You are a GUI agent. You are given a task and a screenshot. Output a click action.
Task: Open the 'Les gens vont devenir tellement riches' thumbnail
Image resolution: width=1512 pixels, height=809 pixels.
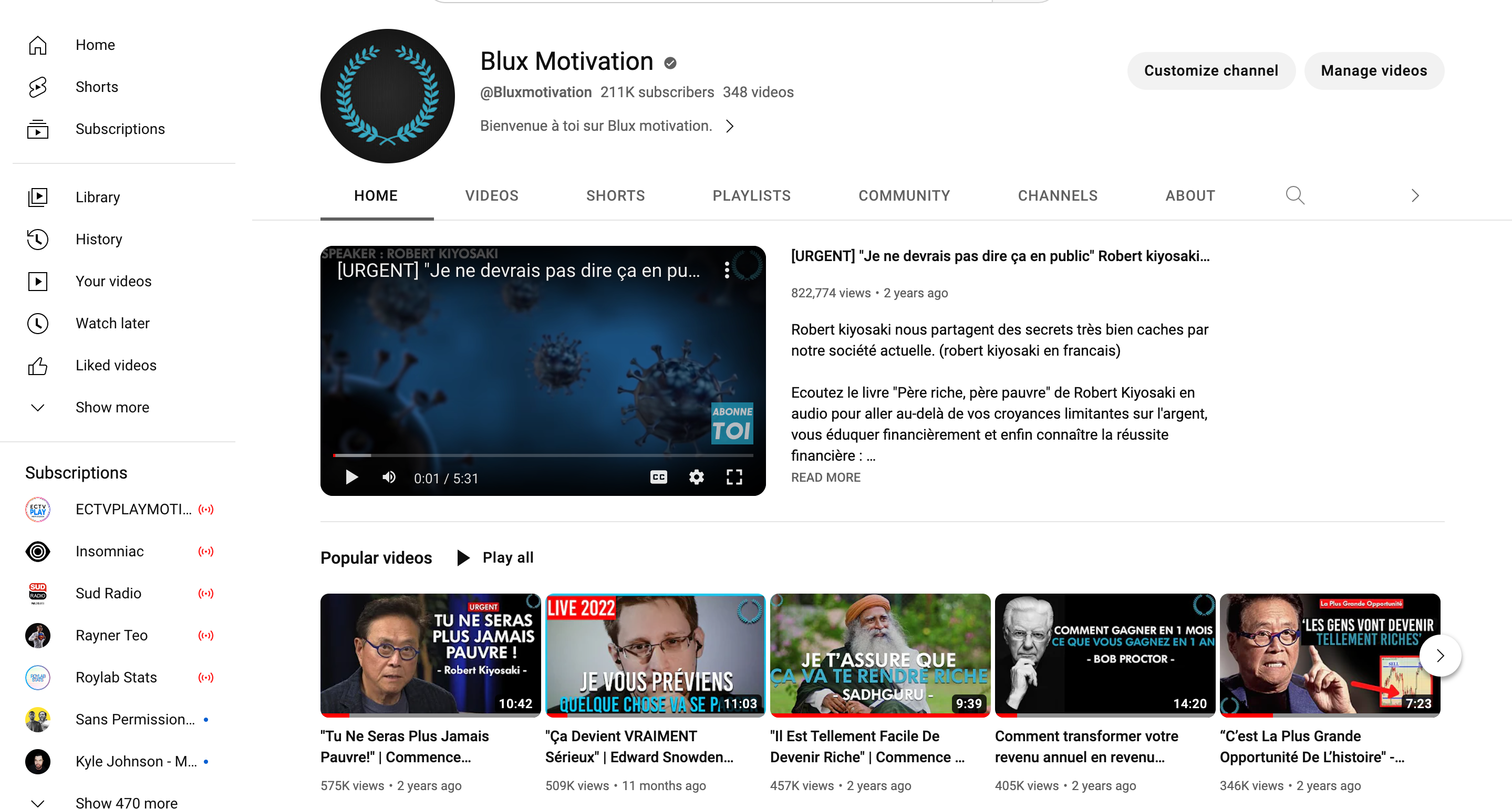click(1330, 655)
